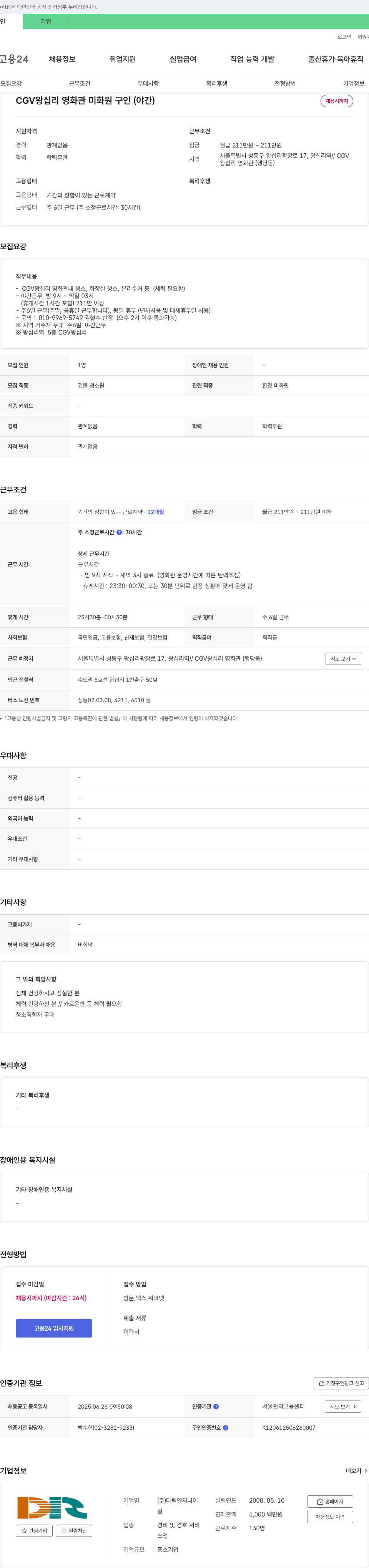The width and height of the screenshot is (369, 1568).
Task: Open the 취업지원 menu
Action: pyautogui.click(x=122, y=59)
